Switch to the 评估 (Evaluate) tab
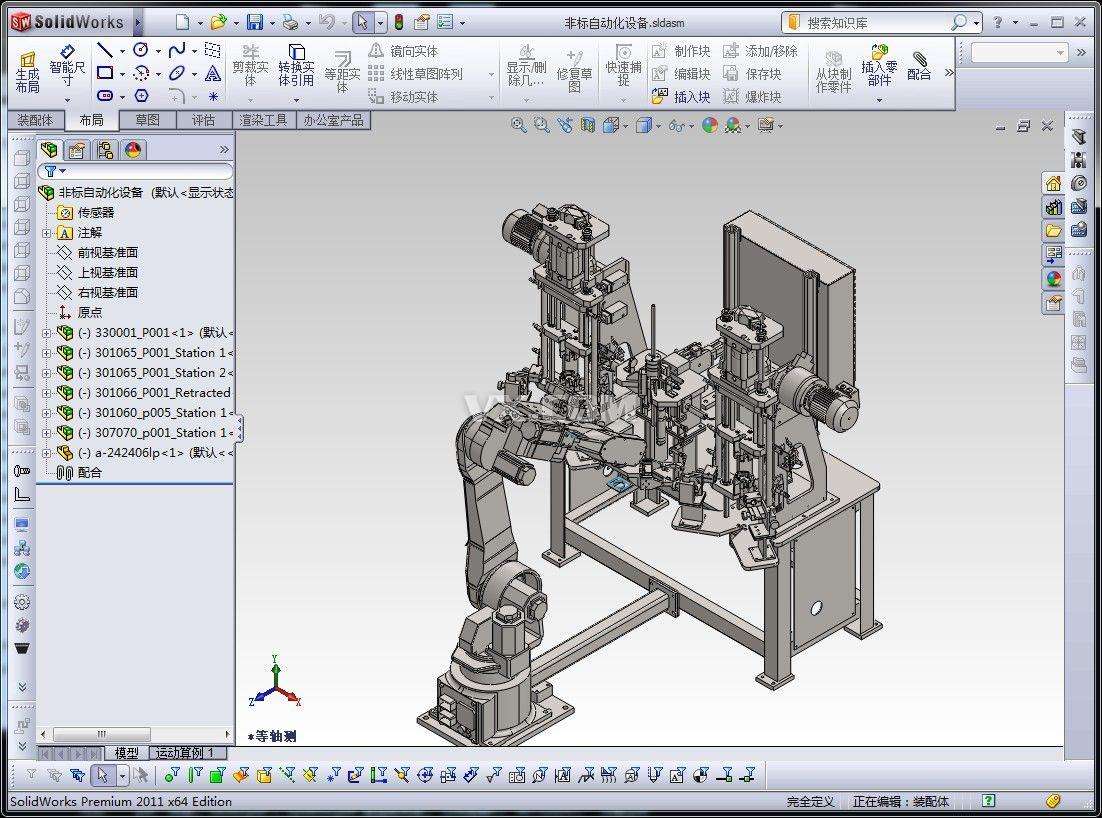1102x818 pixels. pos(203,120)
